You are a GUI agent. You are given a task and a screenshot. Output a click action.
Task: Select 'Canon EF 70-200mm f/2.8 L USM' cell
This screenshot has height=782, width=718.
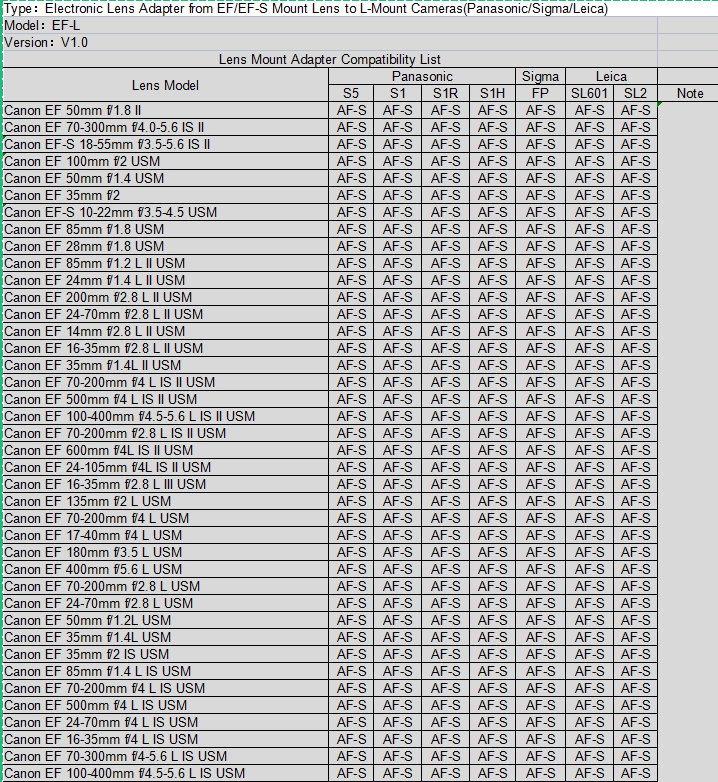coord(166,586)
